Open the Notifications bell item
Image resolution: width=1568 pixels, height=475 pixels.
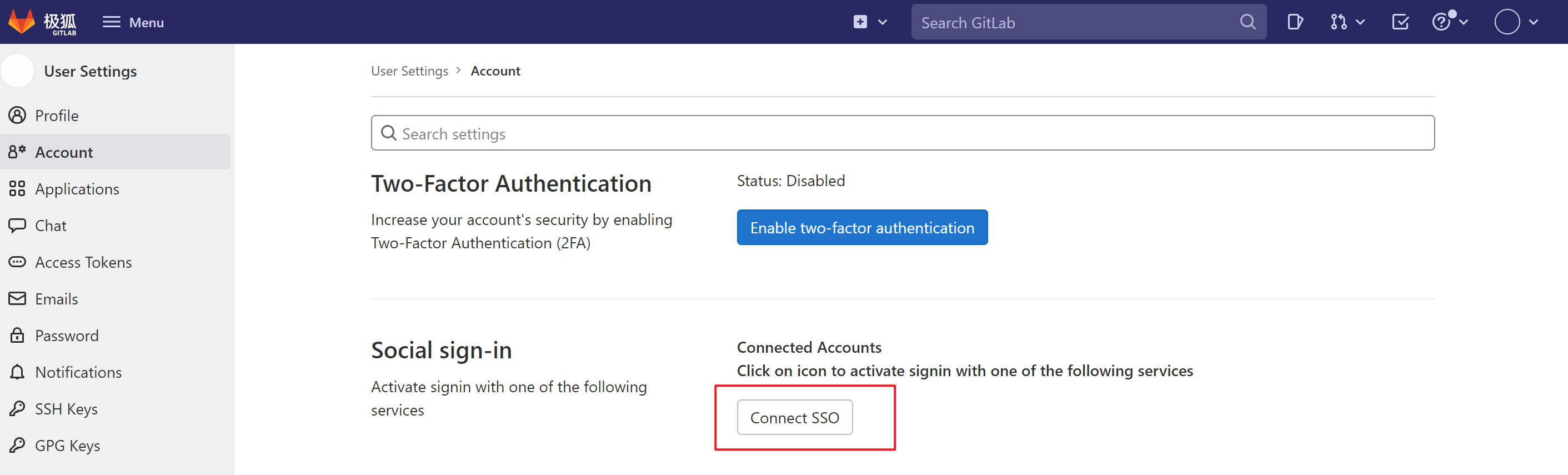[78, 372]
